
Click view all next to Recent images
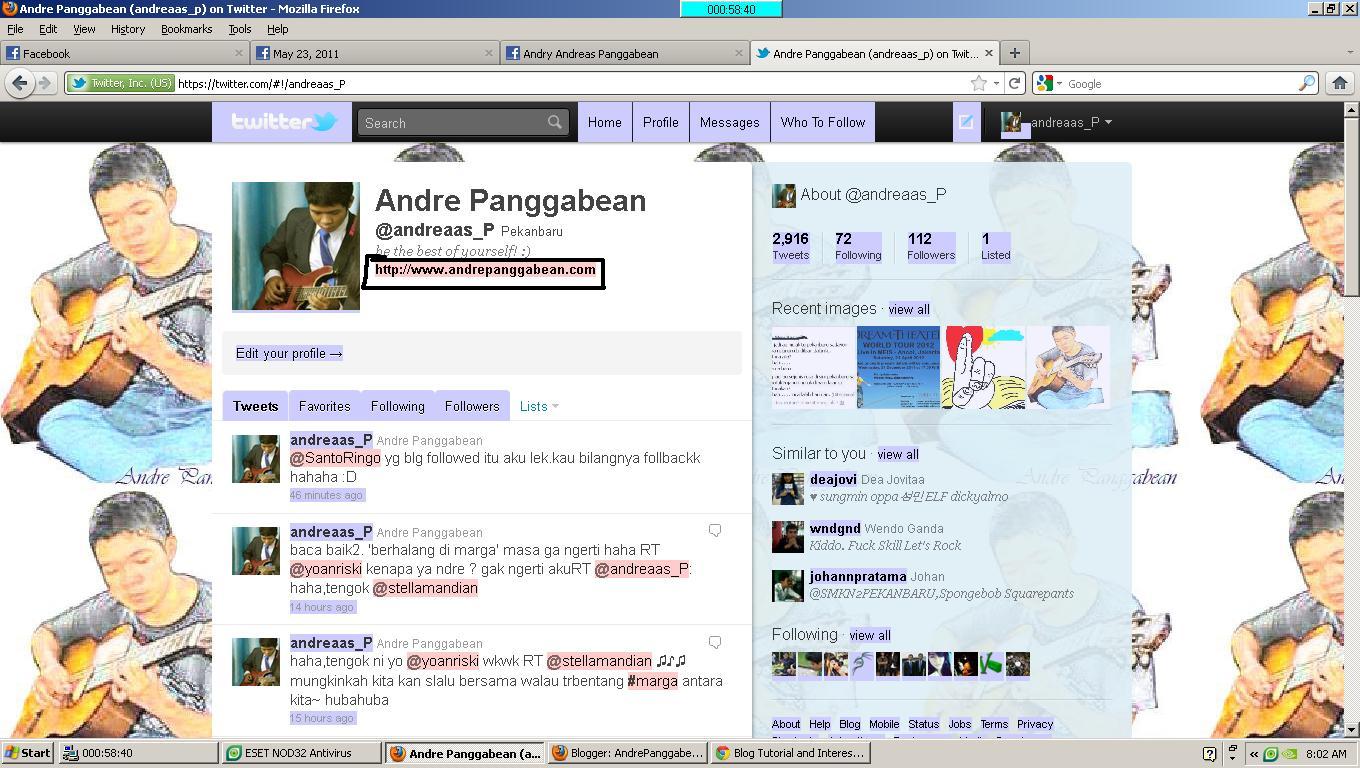[909, 309]
